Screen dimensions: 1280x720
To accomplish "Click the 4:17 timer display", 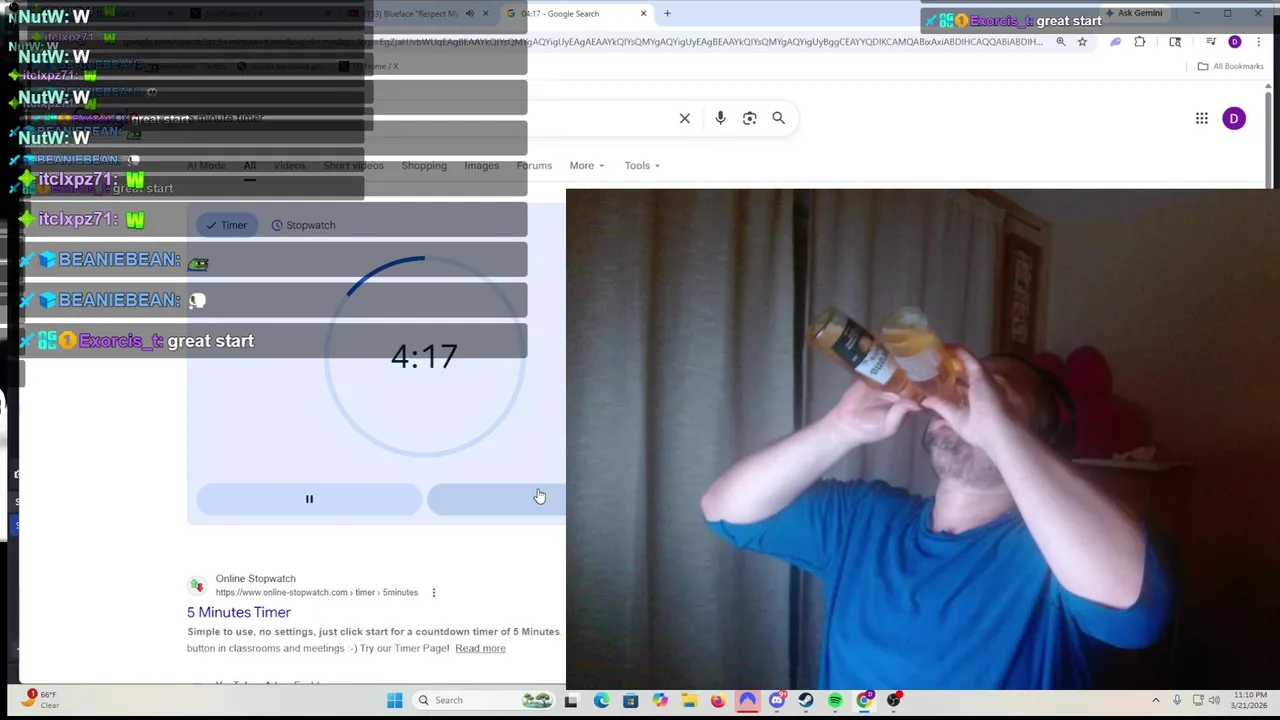I will click(x=424, y=356).
